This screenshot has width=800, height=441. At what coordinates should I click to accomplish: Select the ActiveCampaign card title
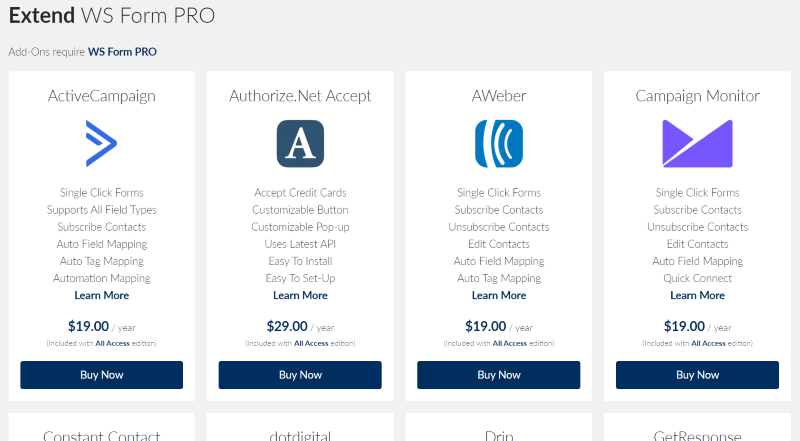(x=102, y=96)
